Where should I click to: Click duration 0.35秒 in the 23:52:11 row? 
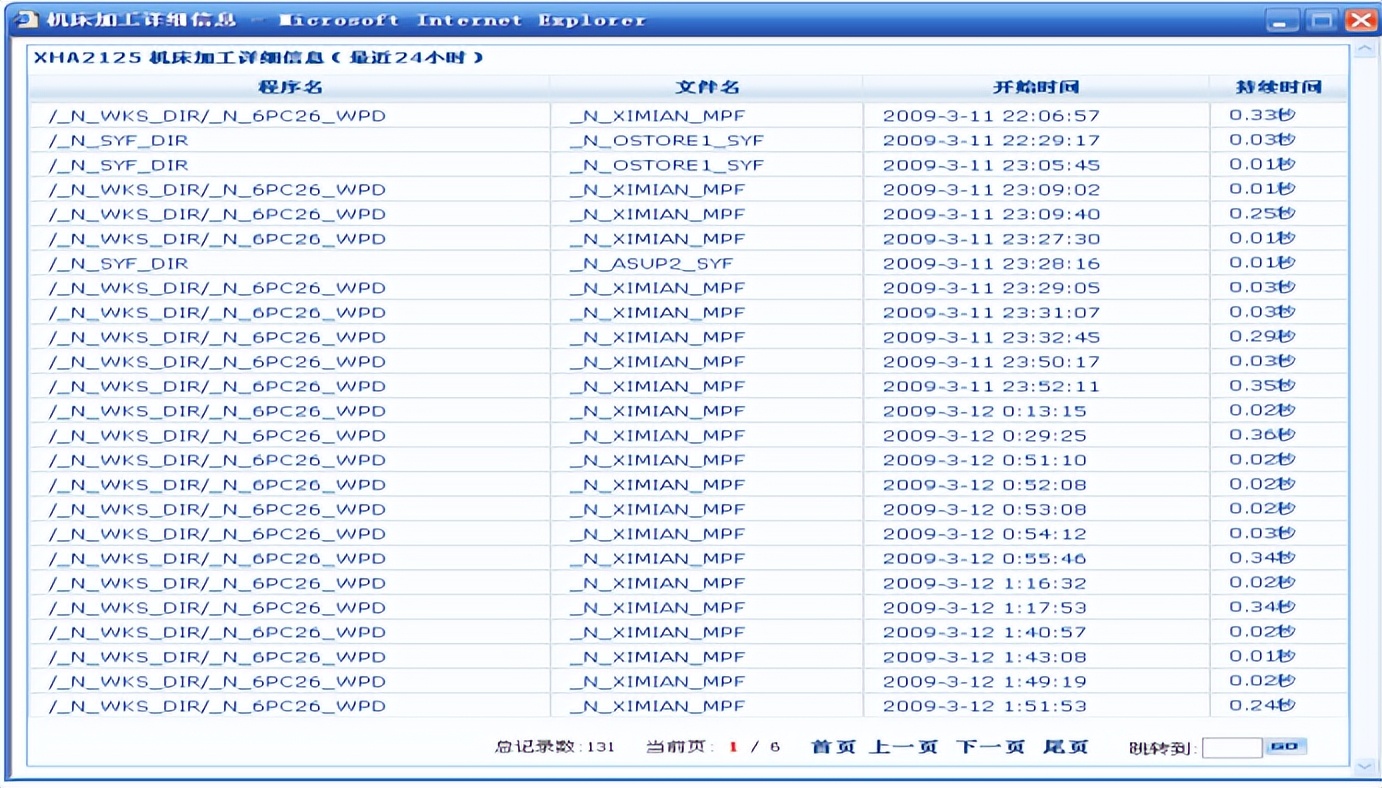click(1262, 387)
